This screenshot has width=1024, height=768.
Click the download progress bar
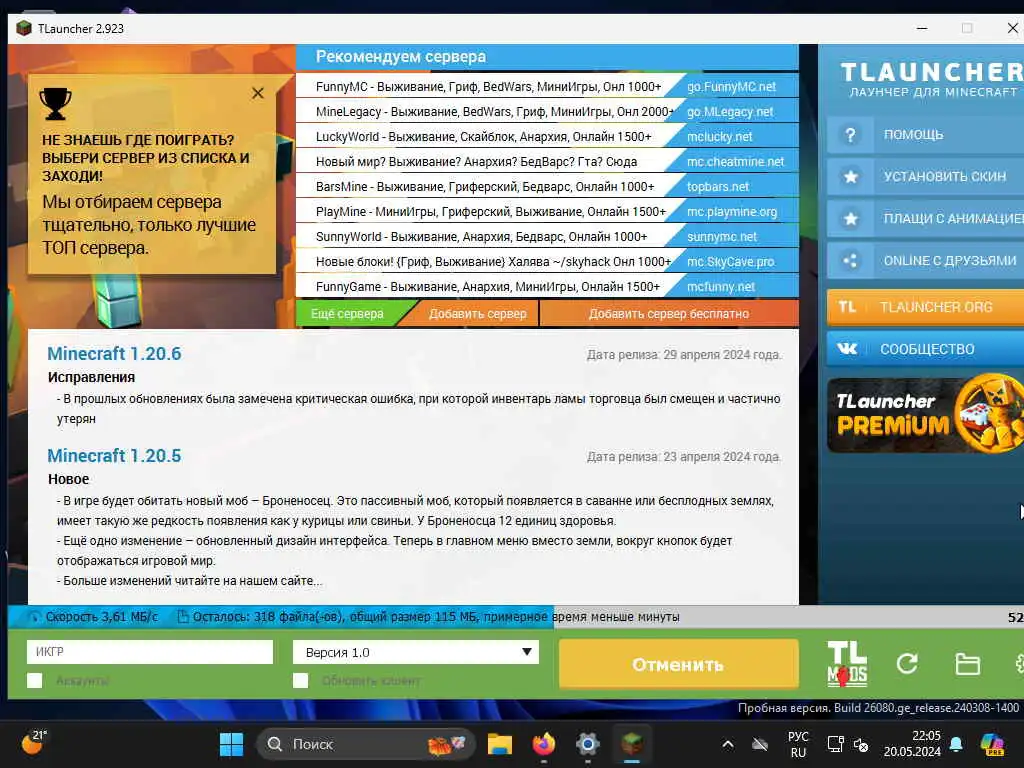pos(516,616)
